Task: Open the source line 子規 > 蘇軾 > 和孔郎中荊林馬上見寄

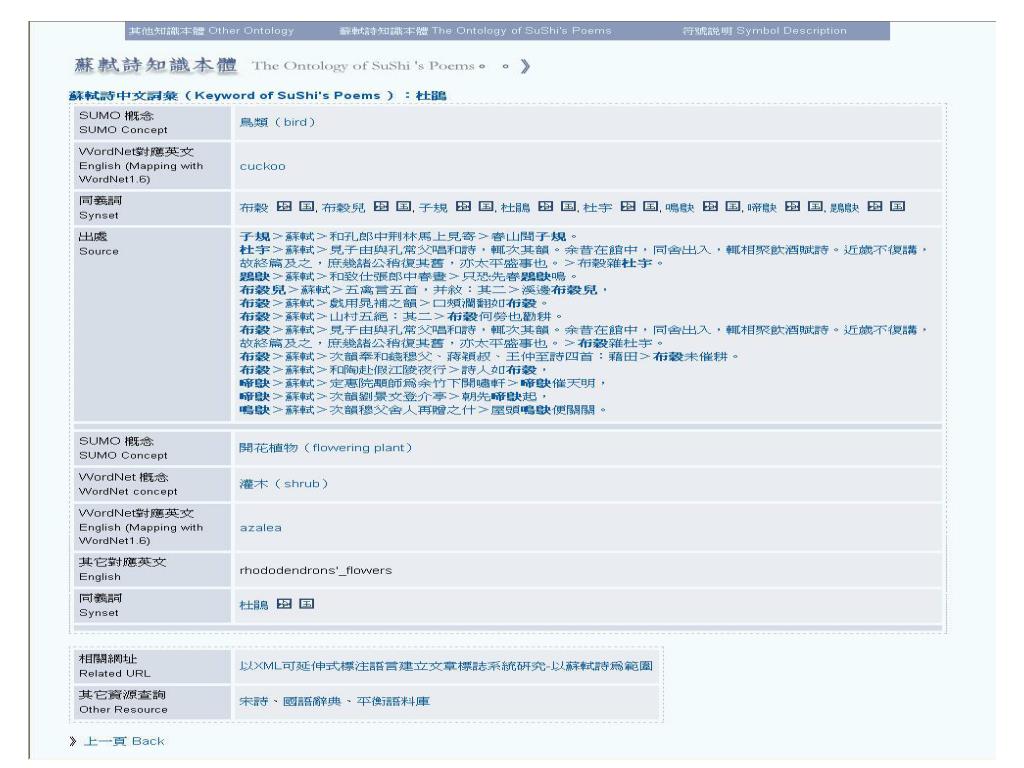Action: [x=409, y=236]
